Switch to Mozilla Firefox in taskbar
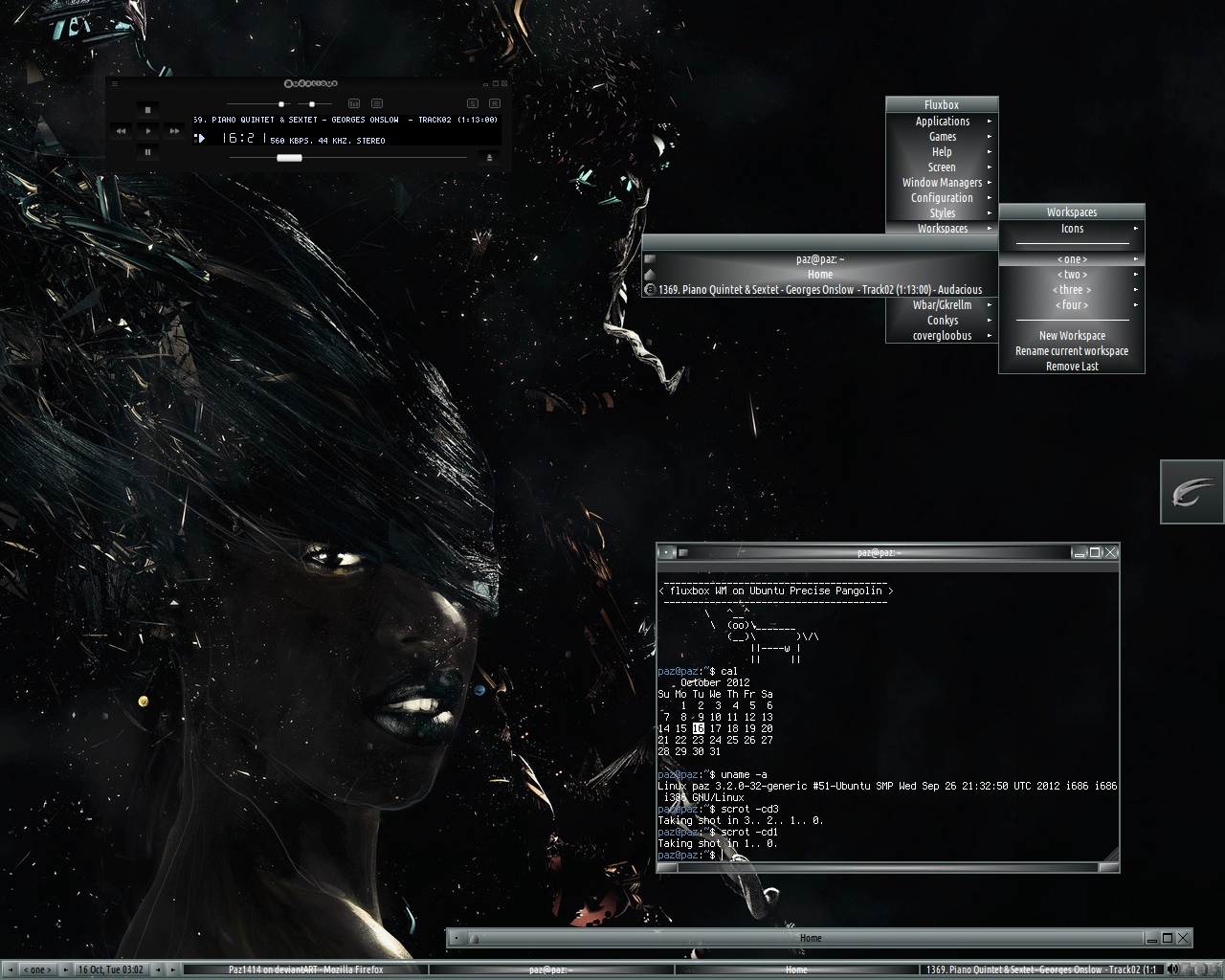Screen dimensions: 1225x980 (x=305, y=969)
